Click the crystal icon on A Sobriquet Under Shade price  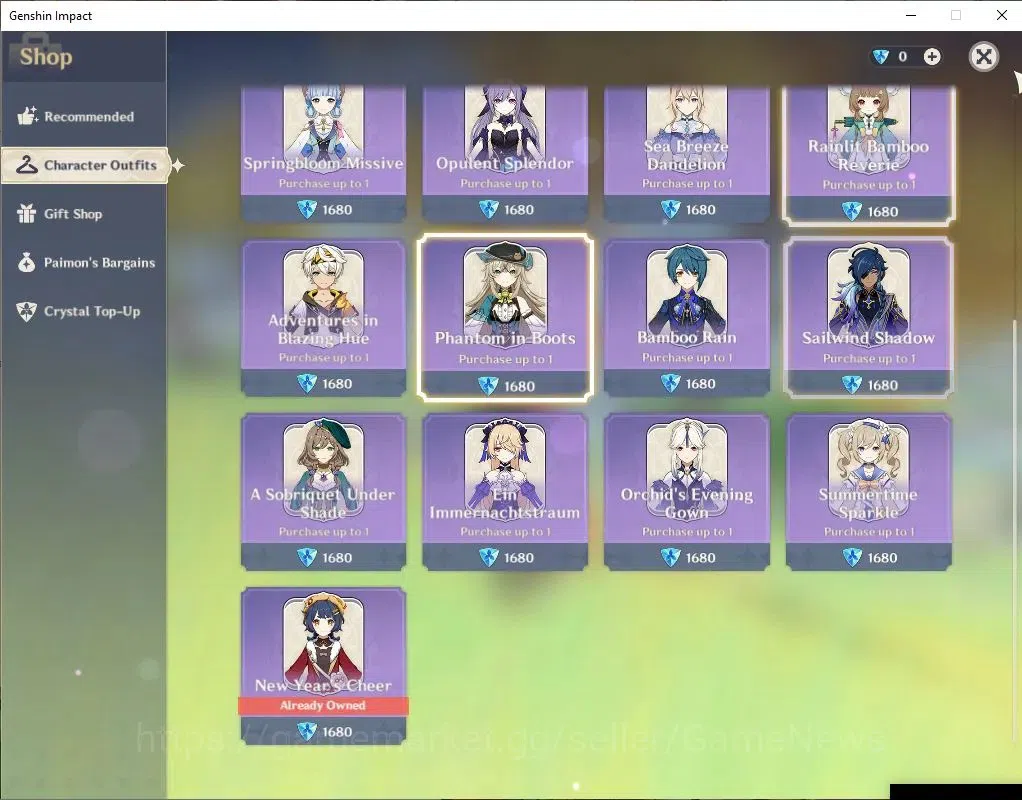pos(306,557)
